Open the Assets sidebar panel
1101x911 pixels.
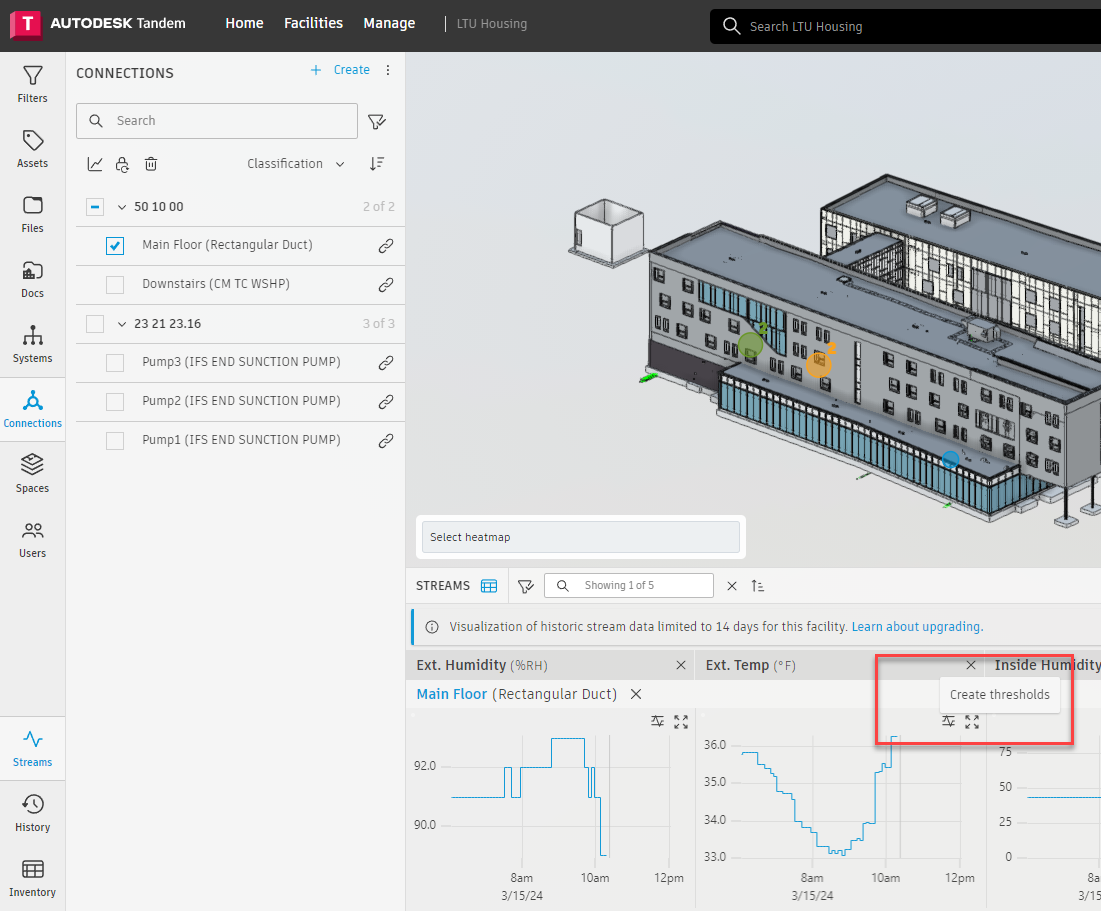(32, 150)
